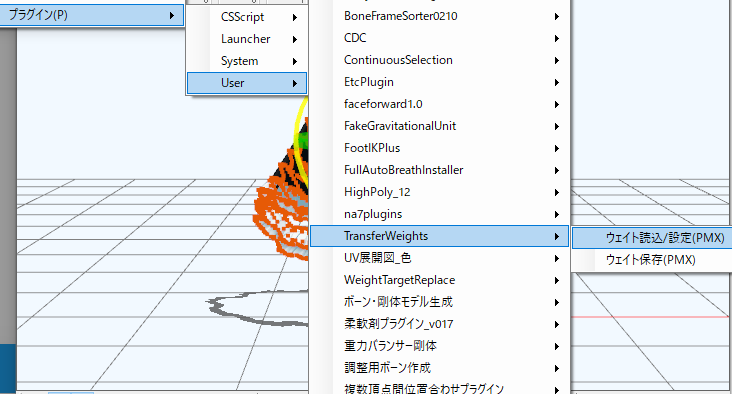Select the TransferWeights plugin entry
Screen dimensions: 732x394
pyautogui.click(x=439, y=236)
